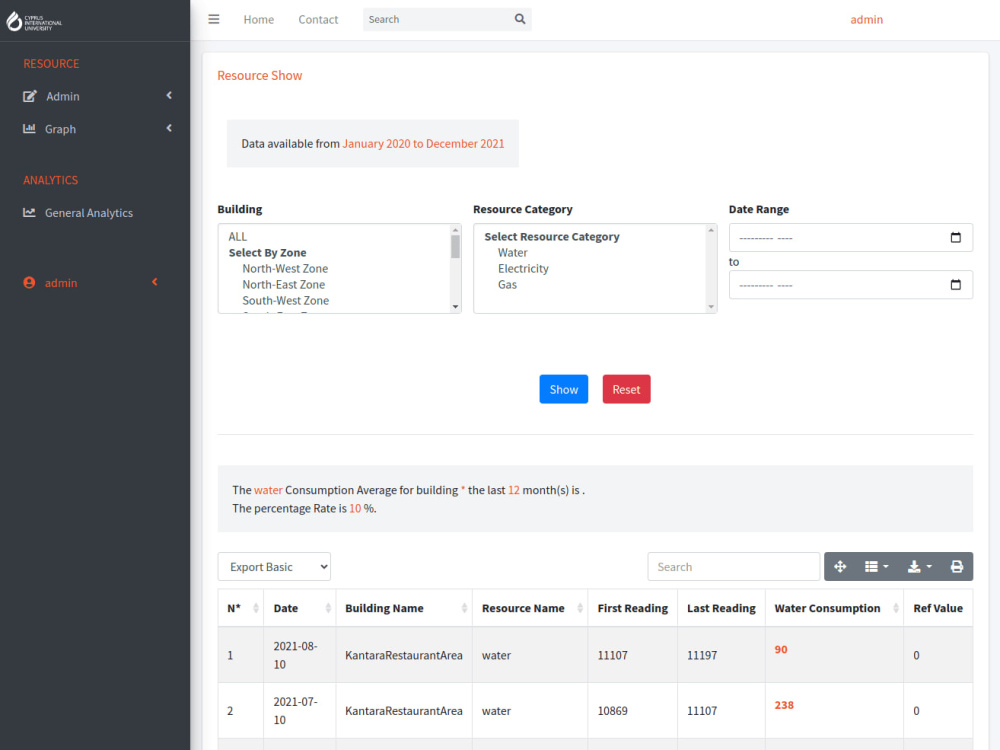Click the General Analytics line chart icon
This screenshot has height=750, width=1000.
coord(29,213)
